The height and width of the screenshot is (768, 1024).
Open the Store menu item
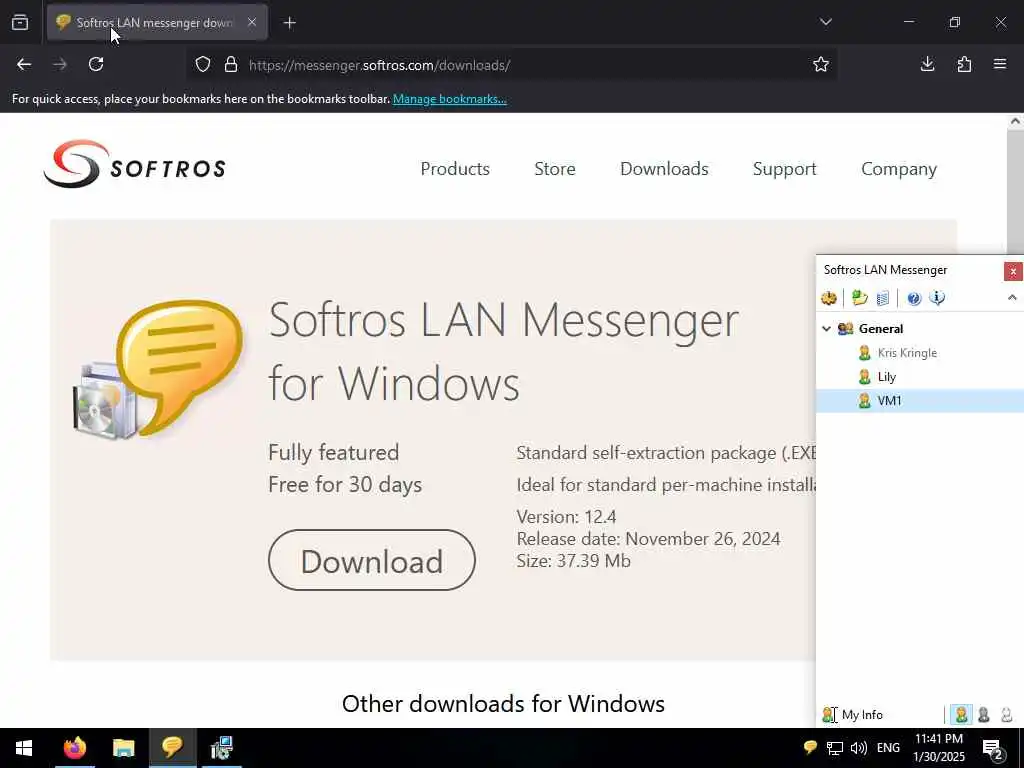click(x=554, y=168)
